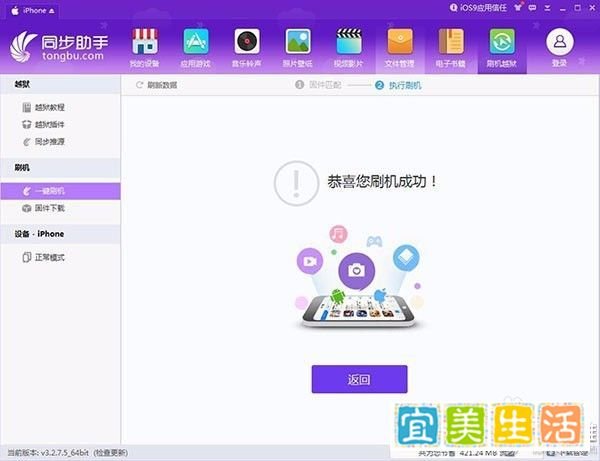Click the 刷机 sidebar section header
The width and height of the screenshot is (600, 461).
[x=60, y=168]
